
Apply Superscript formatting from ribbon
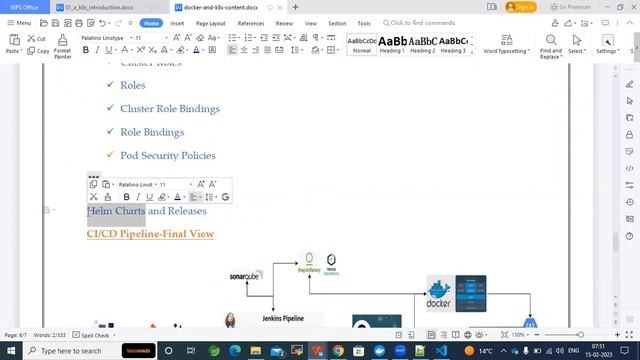pos(141,50)
